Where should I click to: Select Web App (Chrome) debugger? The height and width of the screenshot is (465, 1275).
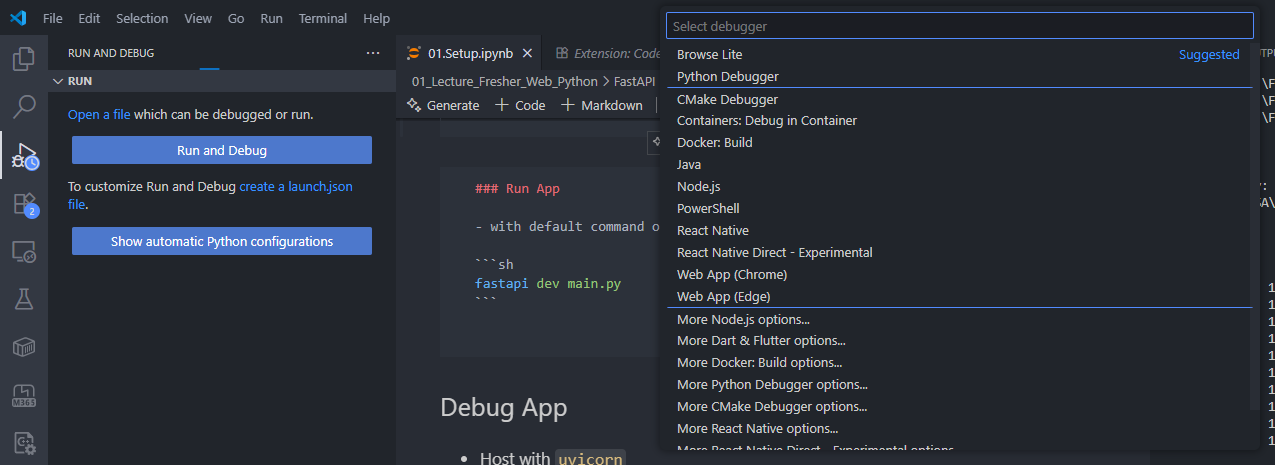pyautogui.click(x=959, y=275)
